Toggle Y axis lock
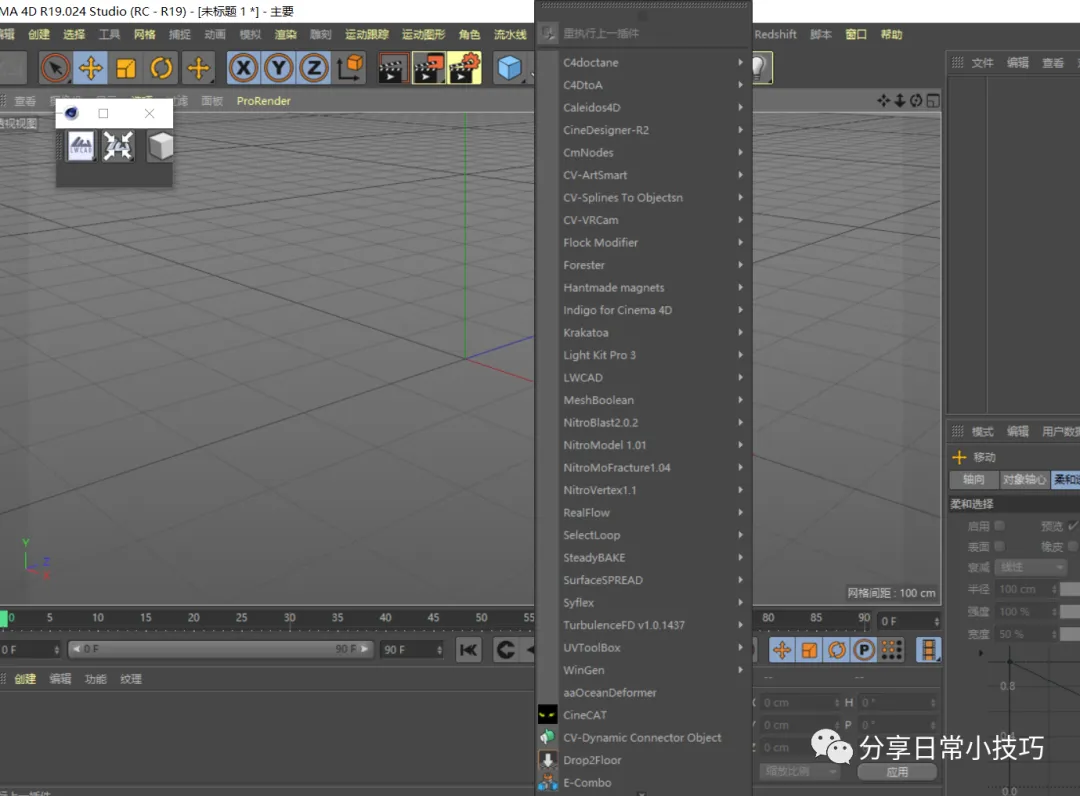The height and width of the screenshot is (796, 1080). (279, 68)
